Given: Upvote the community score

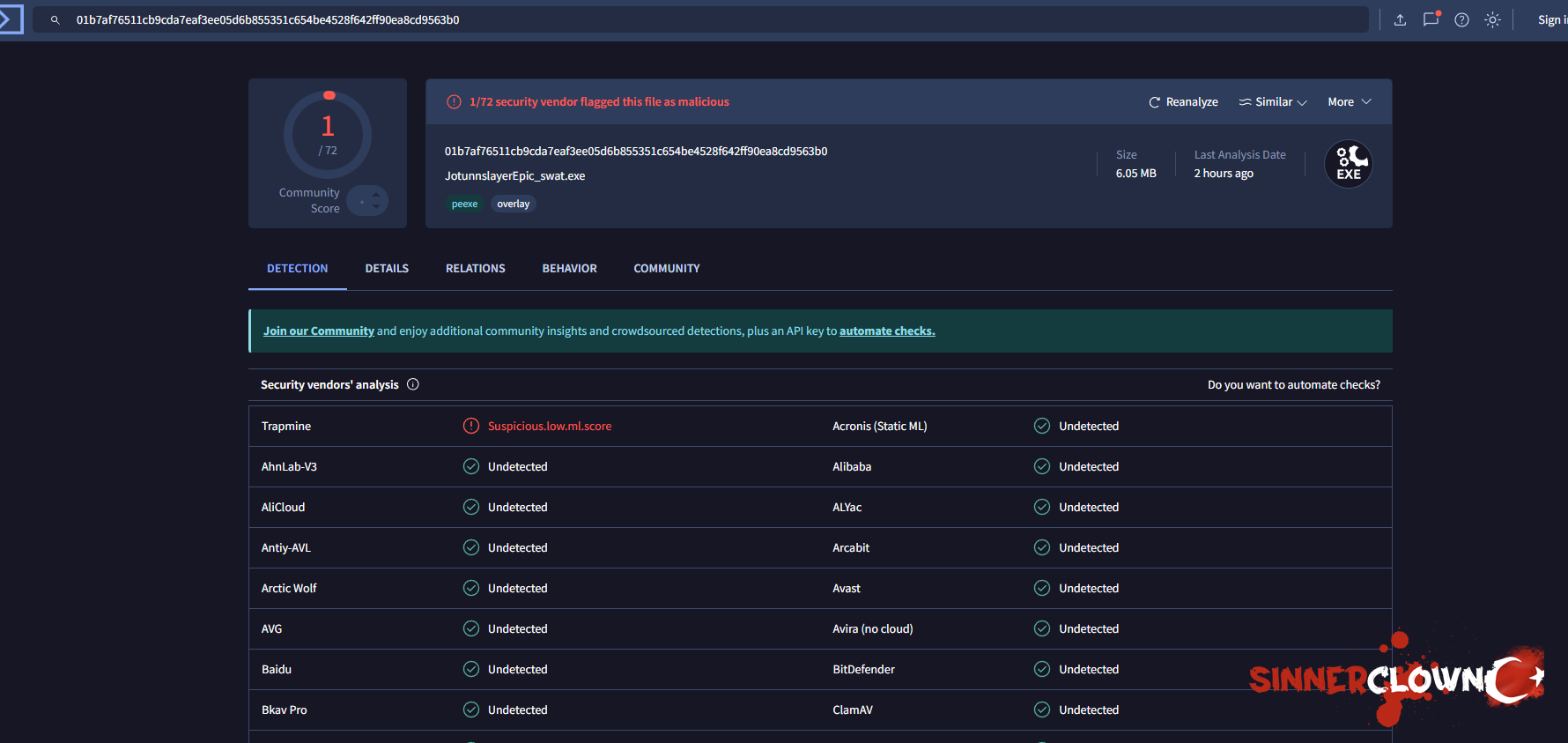Looking at the screenshot, I should tap(376, 194).
